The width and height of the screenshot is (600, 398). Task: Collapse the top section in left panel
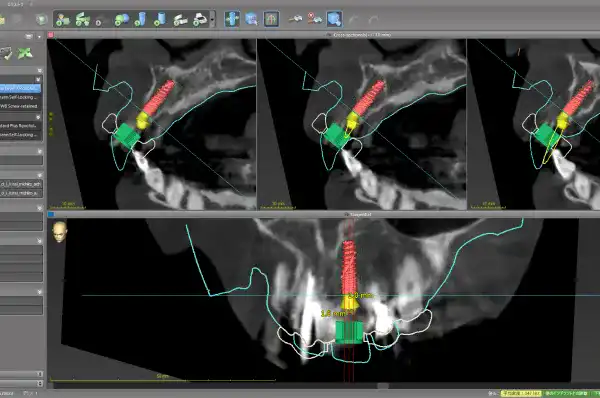(x=39, y=70)
